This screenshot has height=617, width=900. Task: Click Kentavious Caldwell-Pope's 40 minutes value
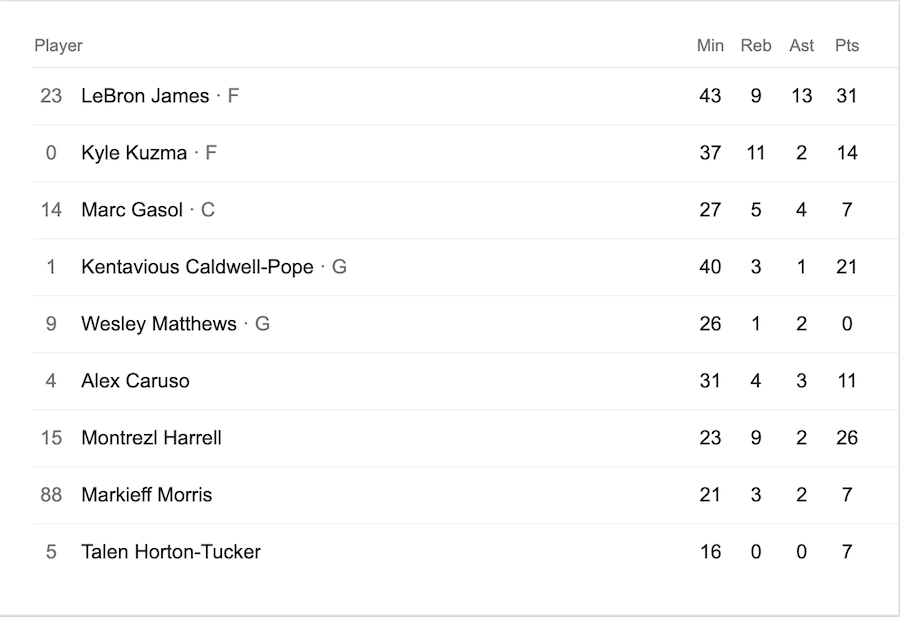pos(710,267)
